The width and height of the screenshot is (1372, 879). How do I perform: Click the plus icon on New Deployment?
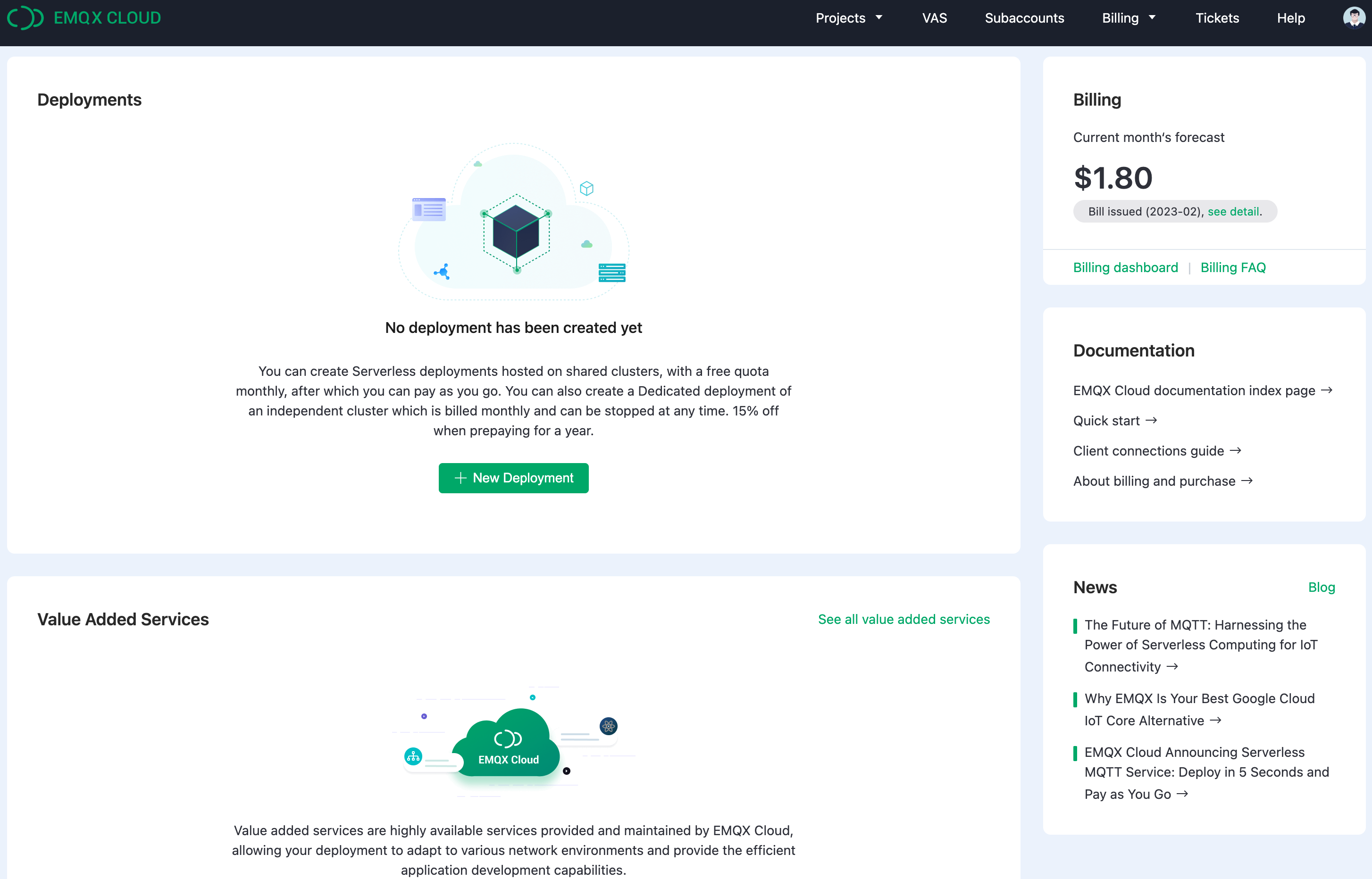[x=460, y=478]
